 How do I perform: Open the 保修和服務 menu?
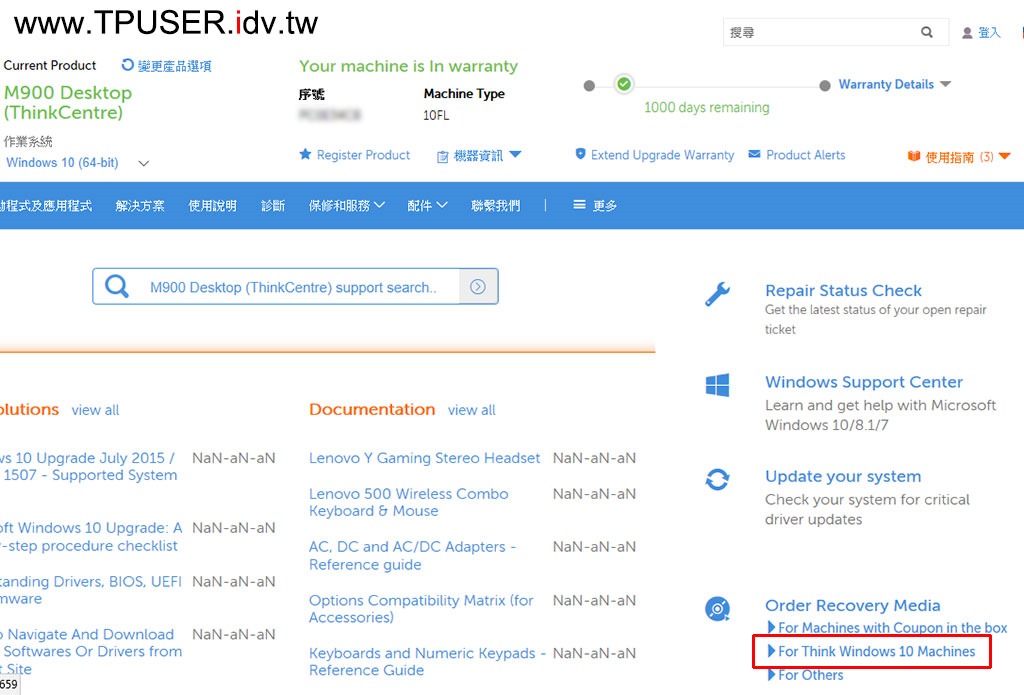(346, 206)
